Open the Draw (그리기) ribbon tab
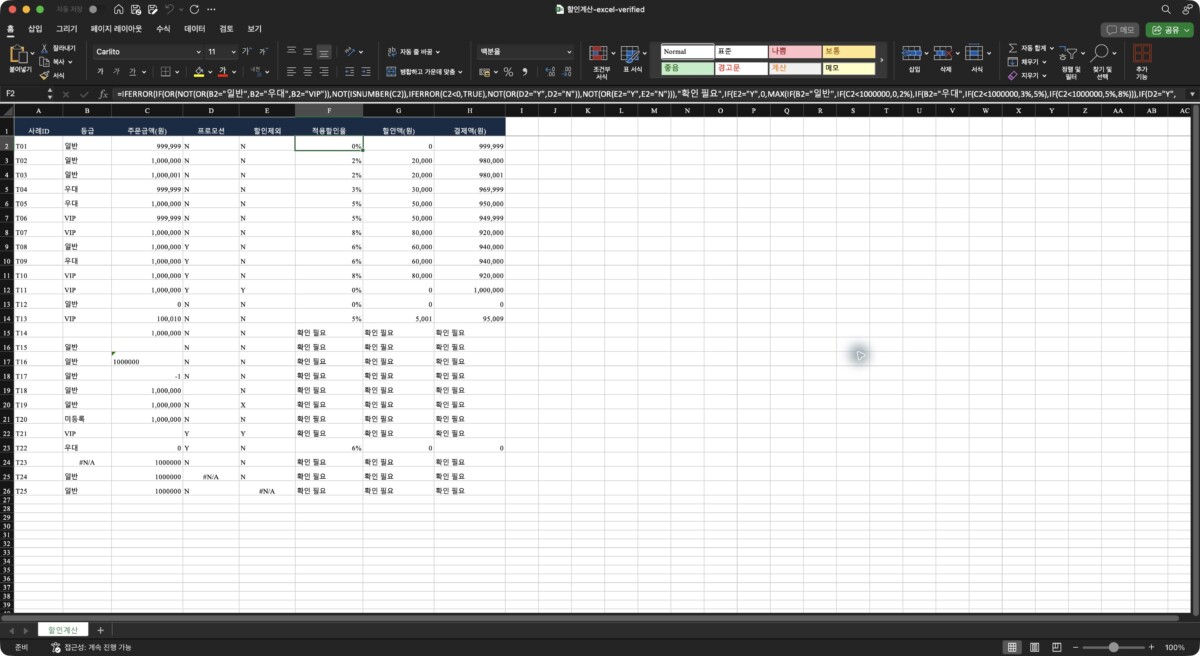 67,29
